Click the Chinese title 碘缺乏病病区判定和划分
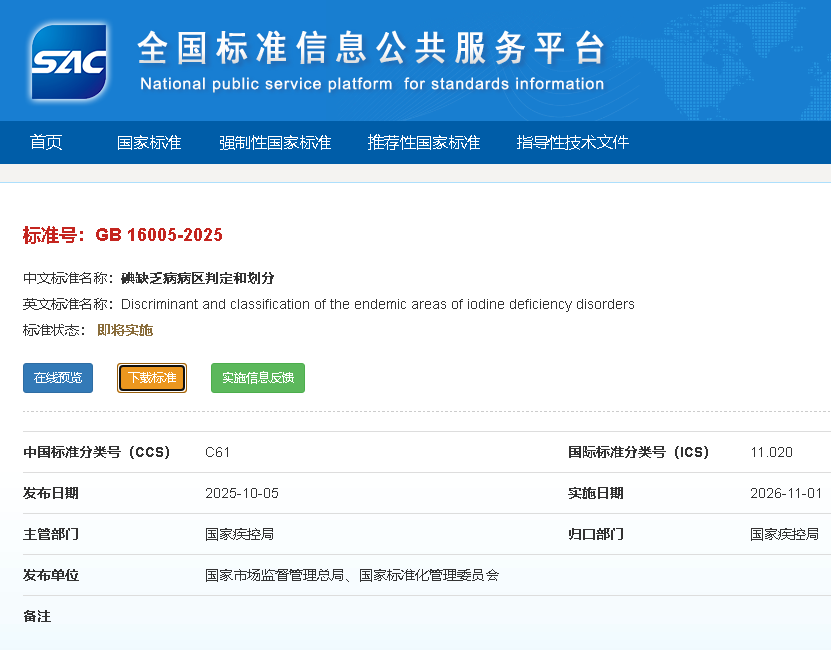Viewport: 831px width, 650px height. (197, 278)
